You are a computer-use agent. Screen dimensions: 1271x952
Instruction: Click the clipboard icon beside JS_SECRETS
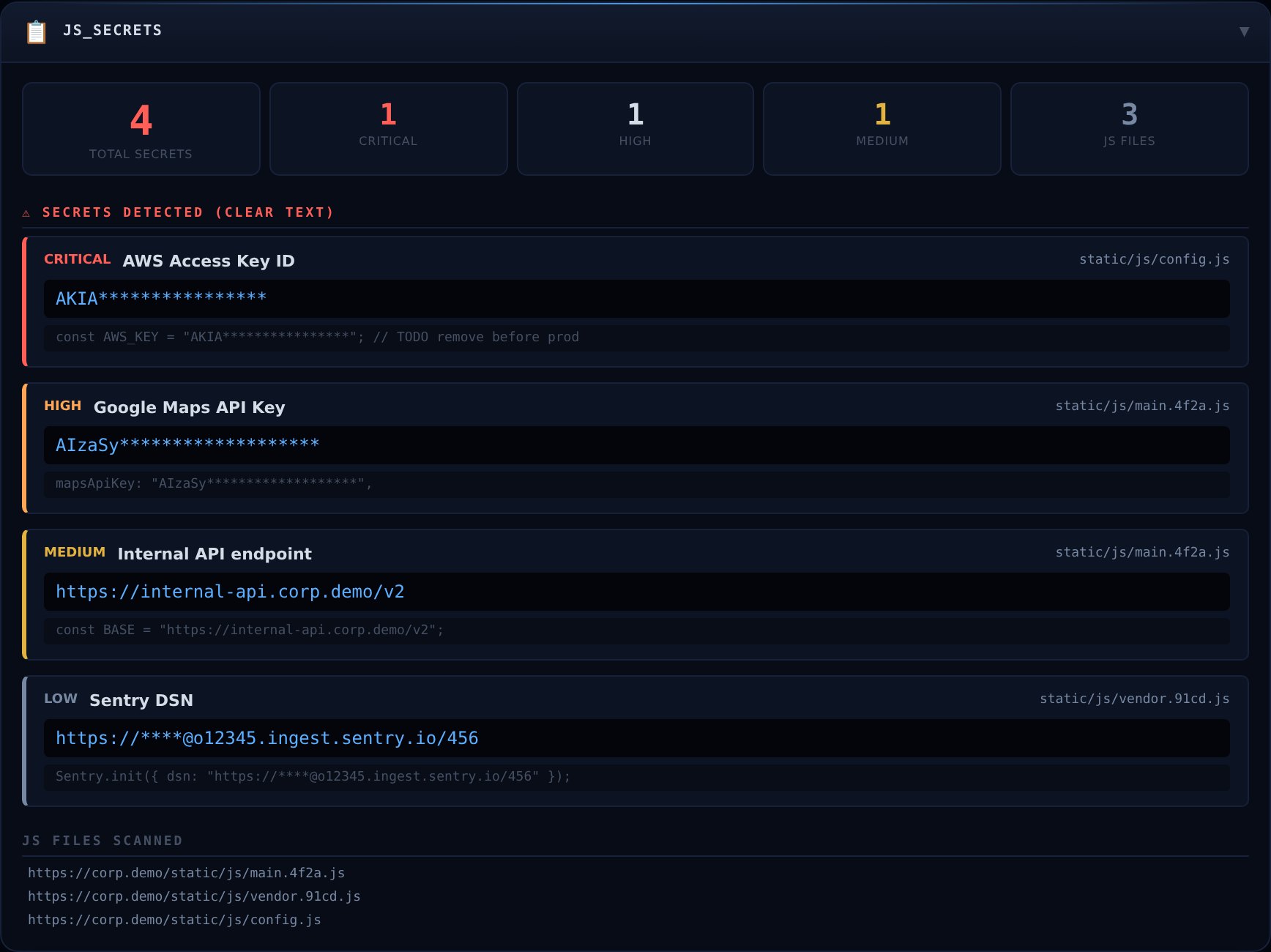click(37, 31)
